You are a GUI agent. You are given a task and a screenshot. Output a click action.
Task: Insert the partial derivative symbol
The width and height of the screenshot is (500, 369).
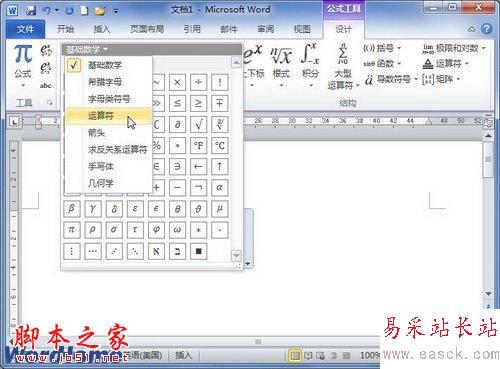(177, 124)
